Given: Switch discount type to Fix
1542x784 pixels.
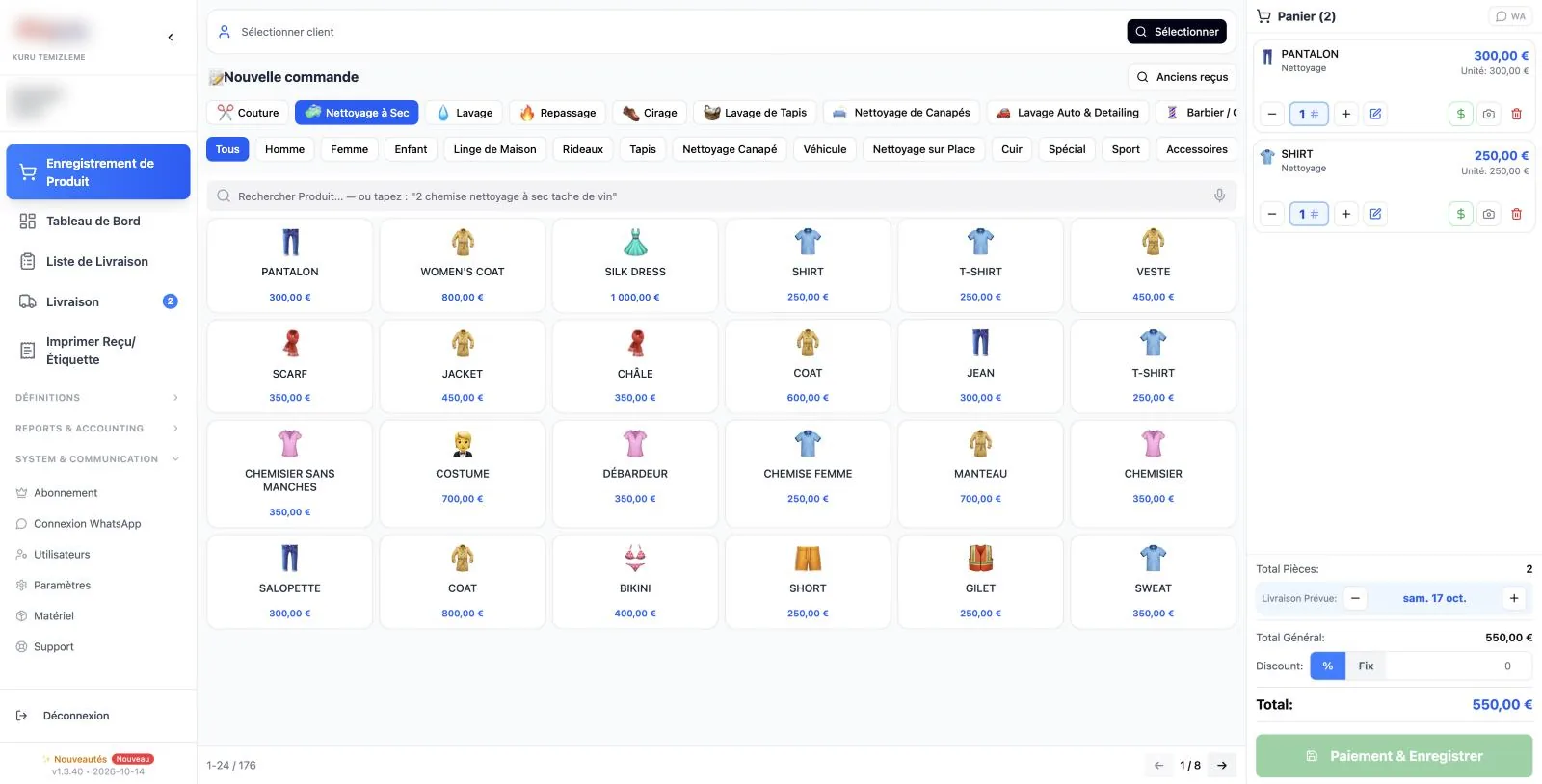Looking at the screenshot, I should tap(1366, 666).
